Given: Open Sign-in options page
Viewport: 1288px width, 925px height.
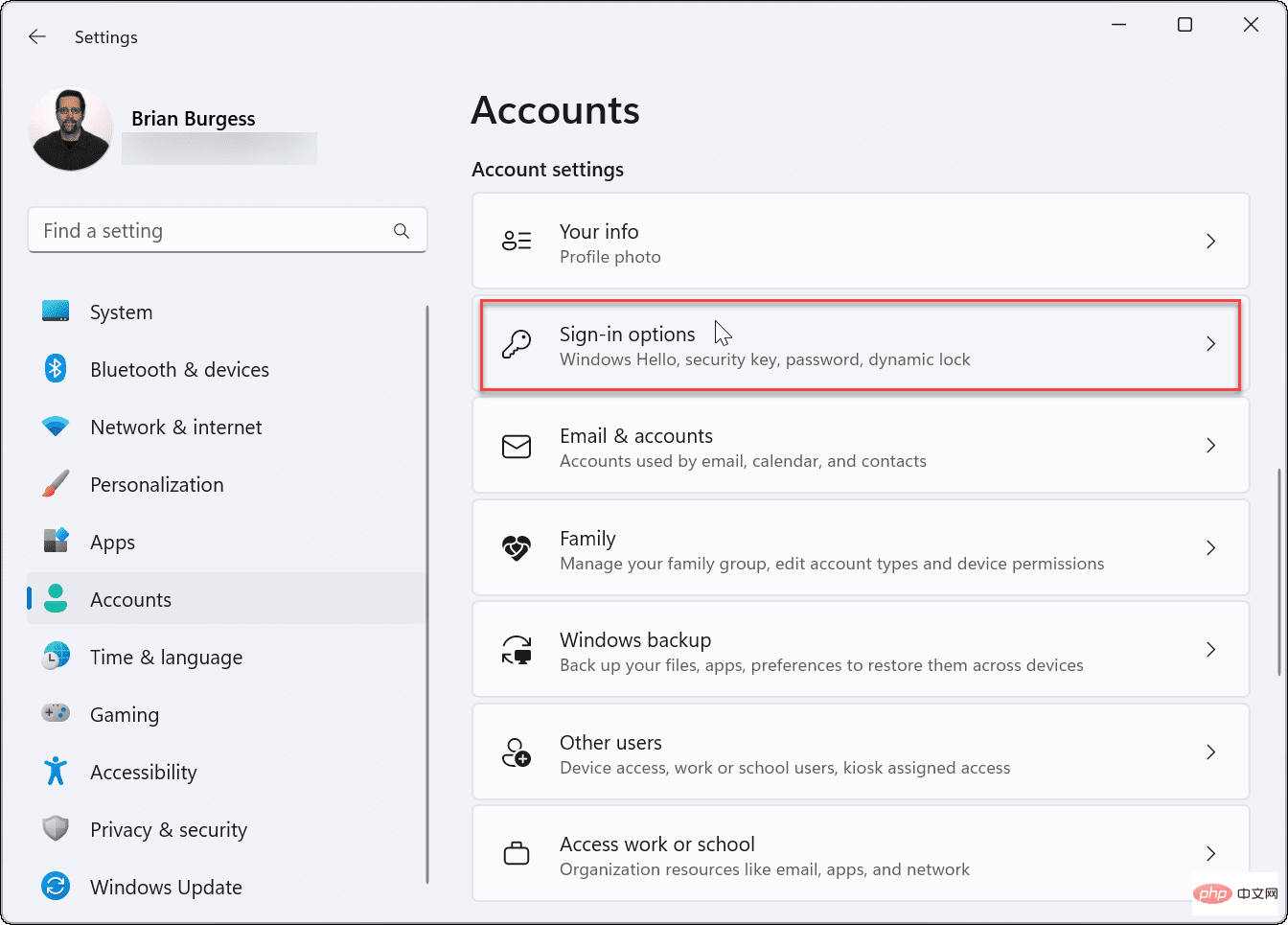Looking at the screenshot, I should click(x=861, y=343).
